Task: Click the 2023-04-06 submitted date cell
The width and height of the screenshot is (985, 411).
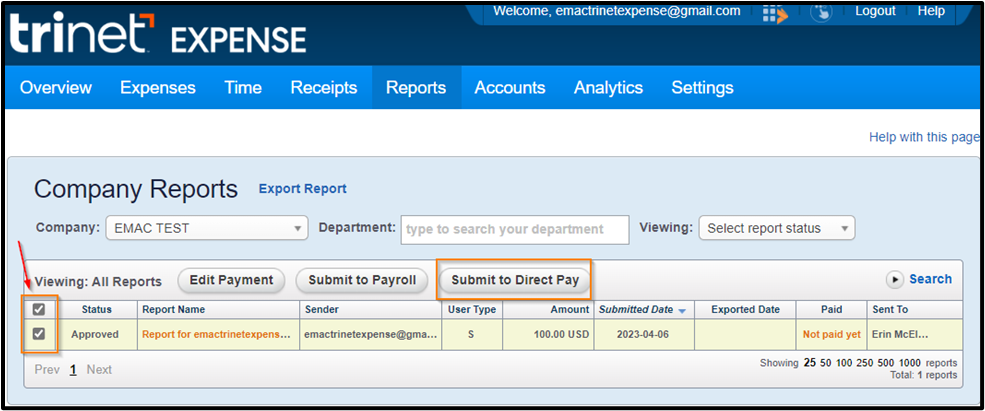Action: click(644, 334)
